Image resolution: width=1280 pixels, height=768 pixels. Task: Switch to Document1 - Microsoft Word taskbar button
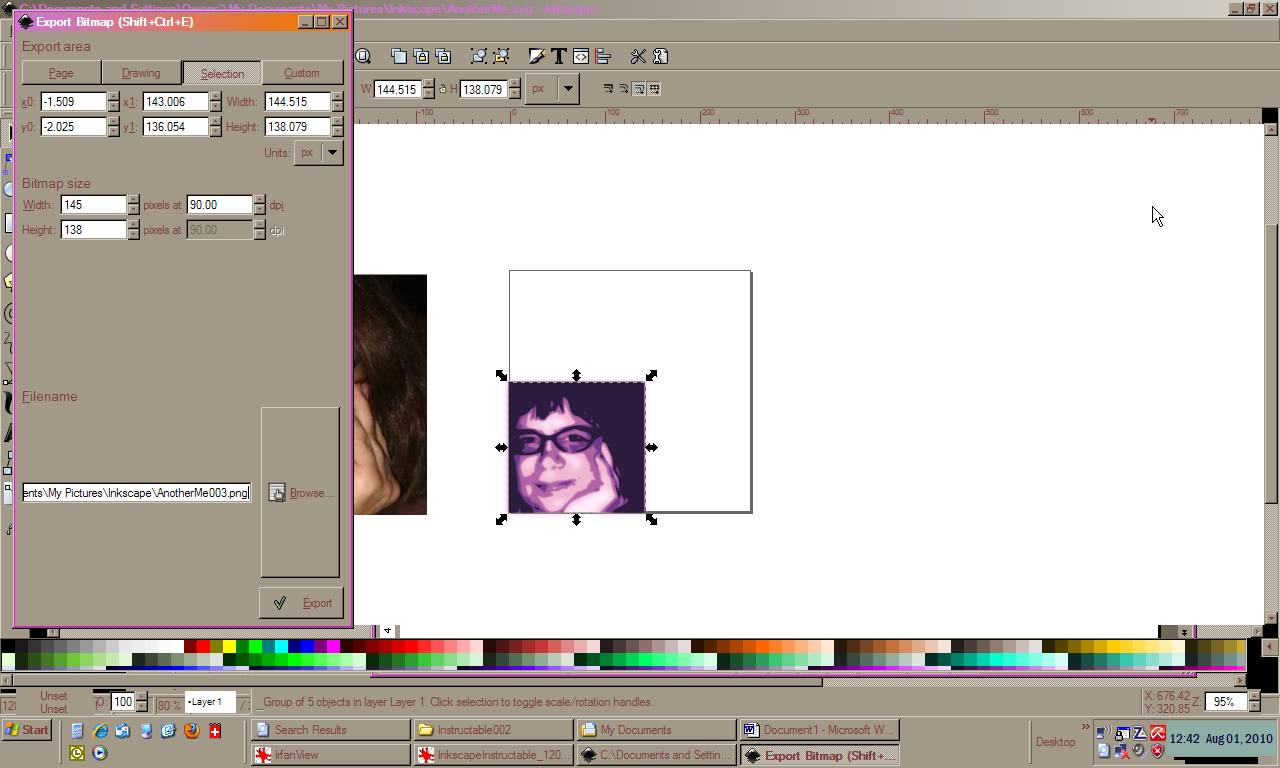(819, 730)
